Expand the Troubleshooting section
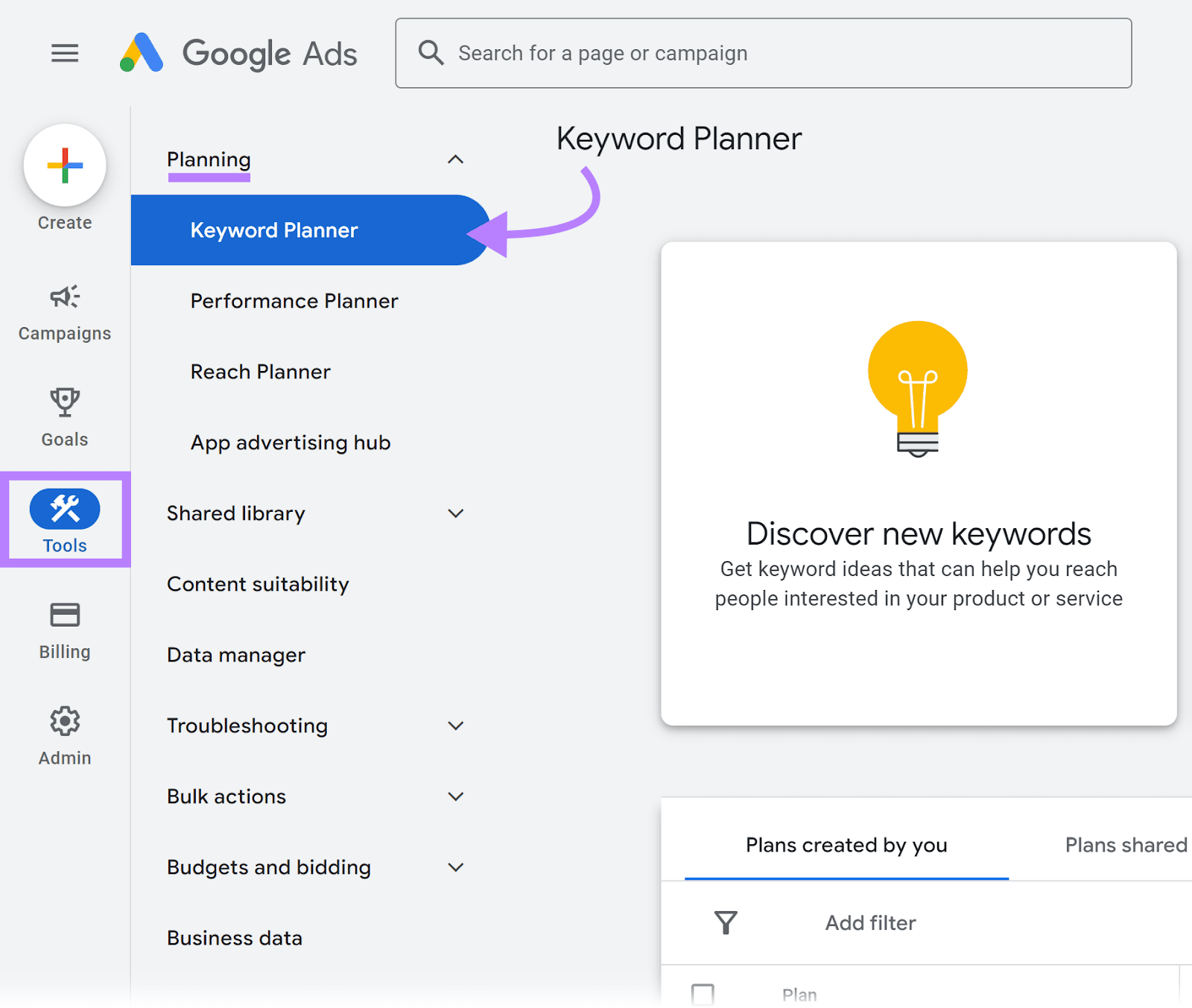 tap(456, 725)
